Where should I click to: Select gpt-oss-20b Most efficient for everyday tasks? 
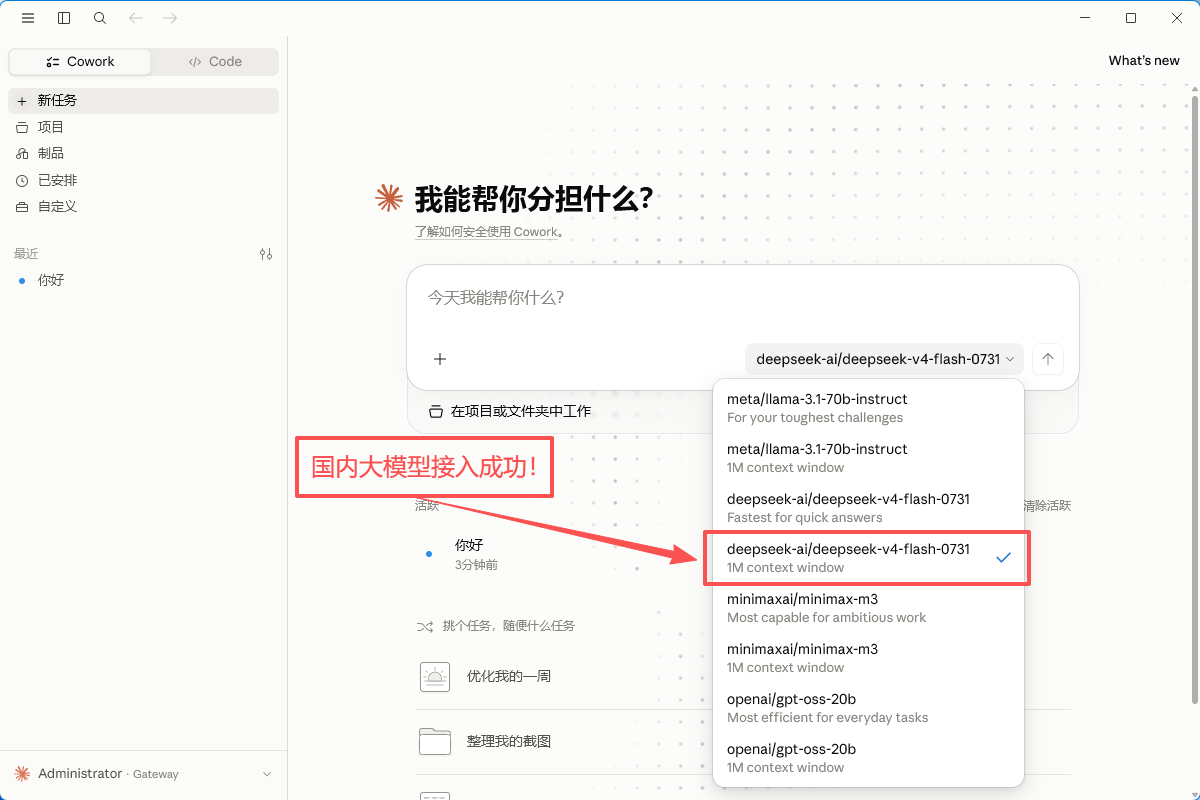pos(868,708)
